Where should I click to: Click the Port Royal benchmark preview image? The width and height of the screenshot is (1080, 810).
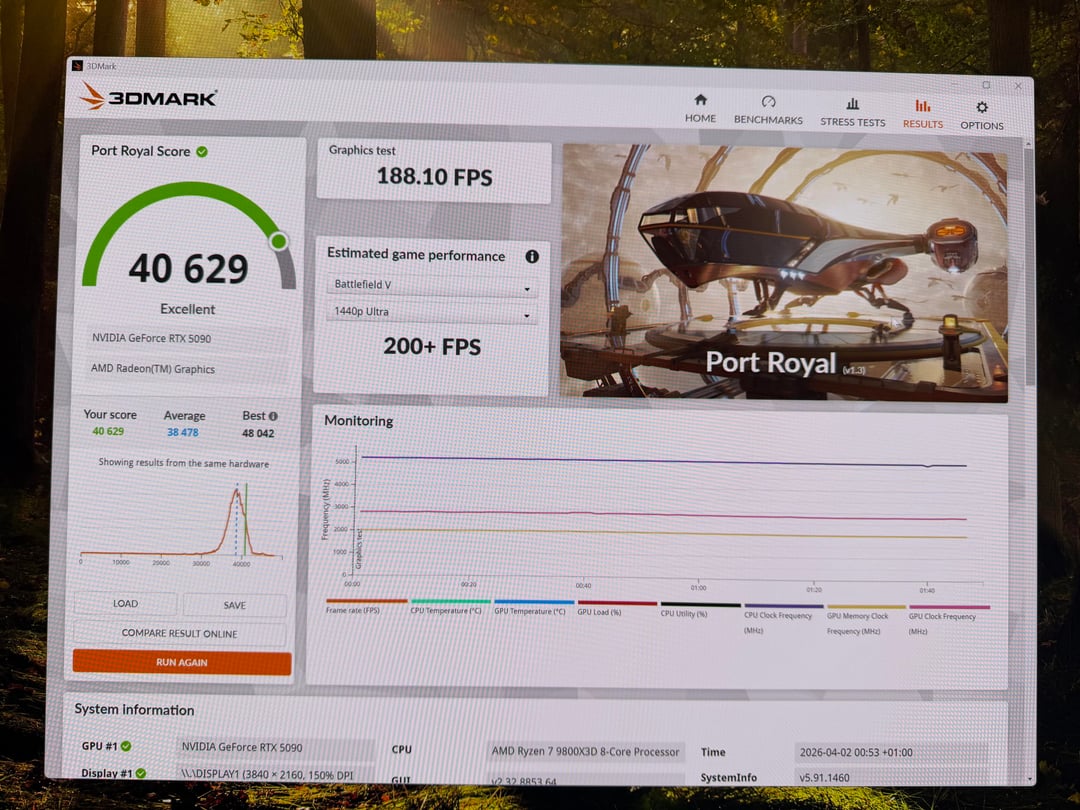click(784, 272)
